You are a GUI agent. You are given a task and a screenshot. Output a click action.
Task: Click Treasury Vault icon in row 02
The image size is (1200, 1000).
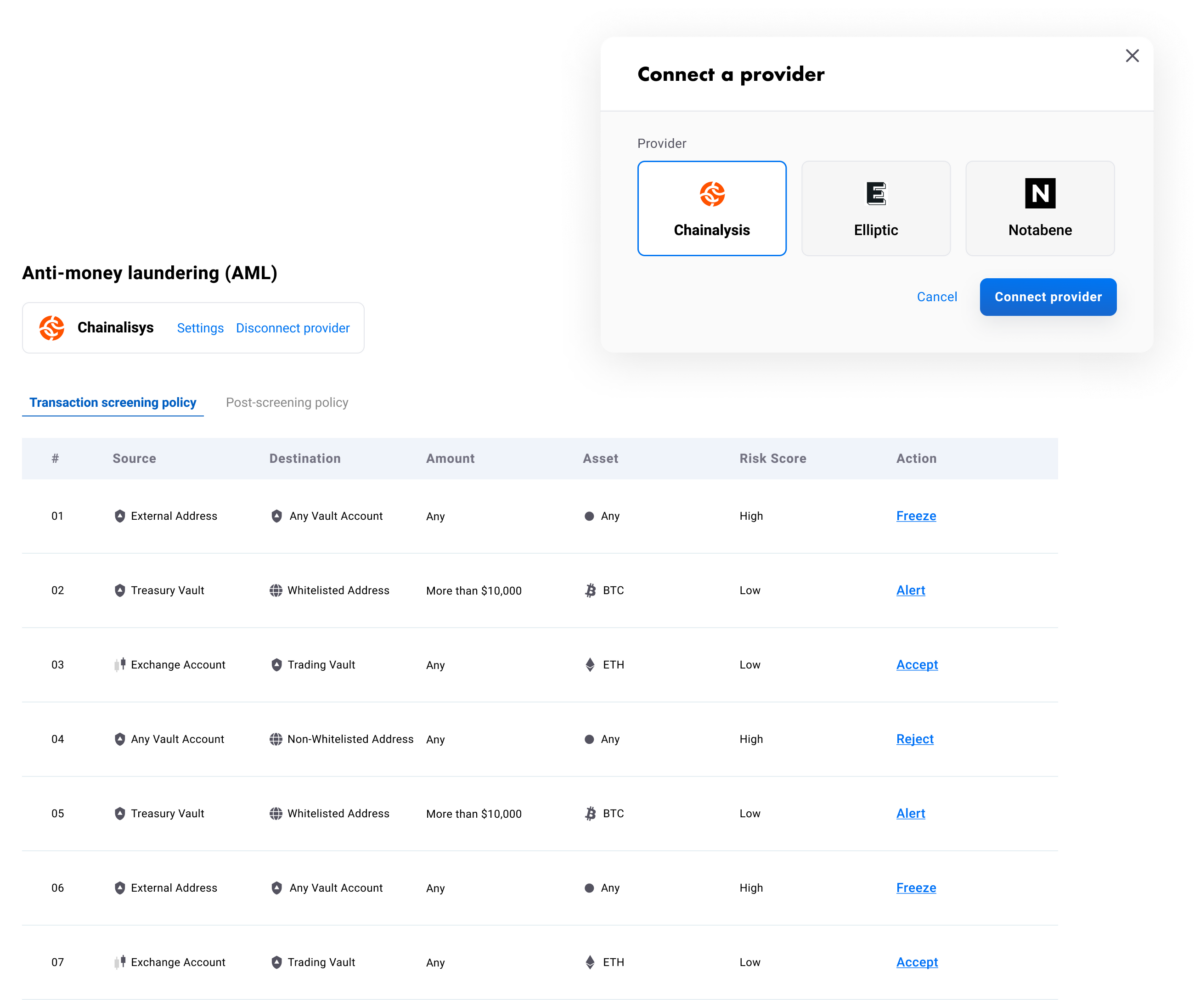click(x=120, y=590)
